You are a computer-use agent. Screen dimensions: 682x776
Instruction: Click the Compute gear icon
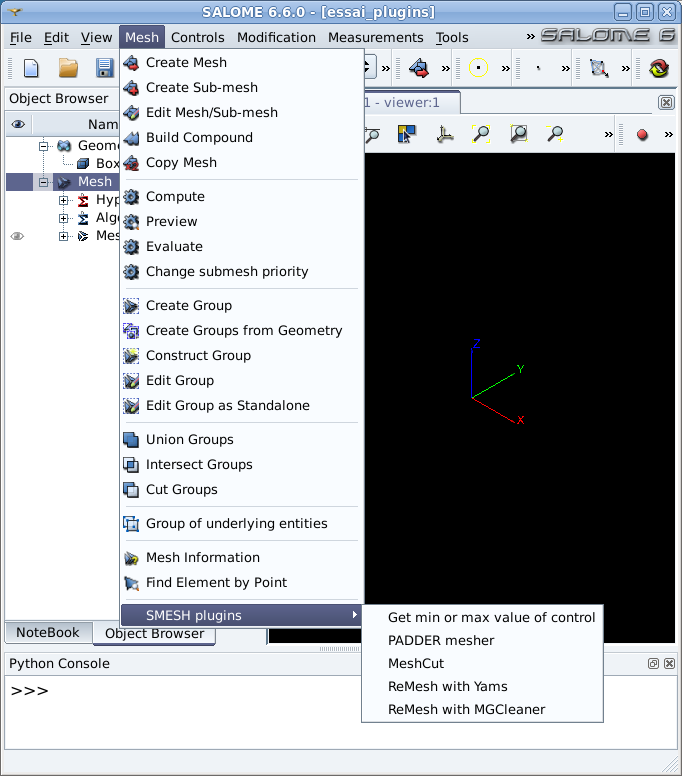pyautogui.click(x=131, y=197)
